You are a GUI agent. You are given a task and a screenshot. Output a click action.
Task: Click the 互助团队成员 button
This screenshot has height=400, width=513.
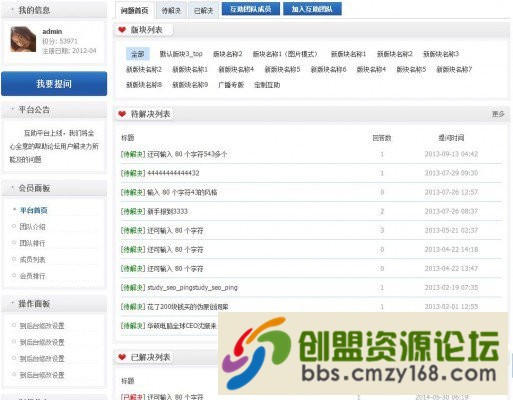click(250, 9)
